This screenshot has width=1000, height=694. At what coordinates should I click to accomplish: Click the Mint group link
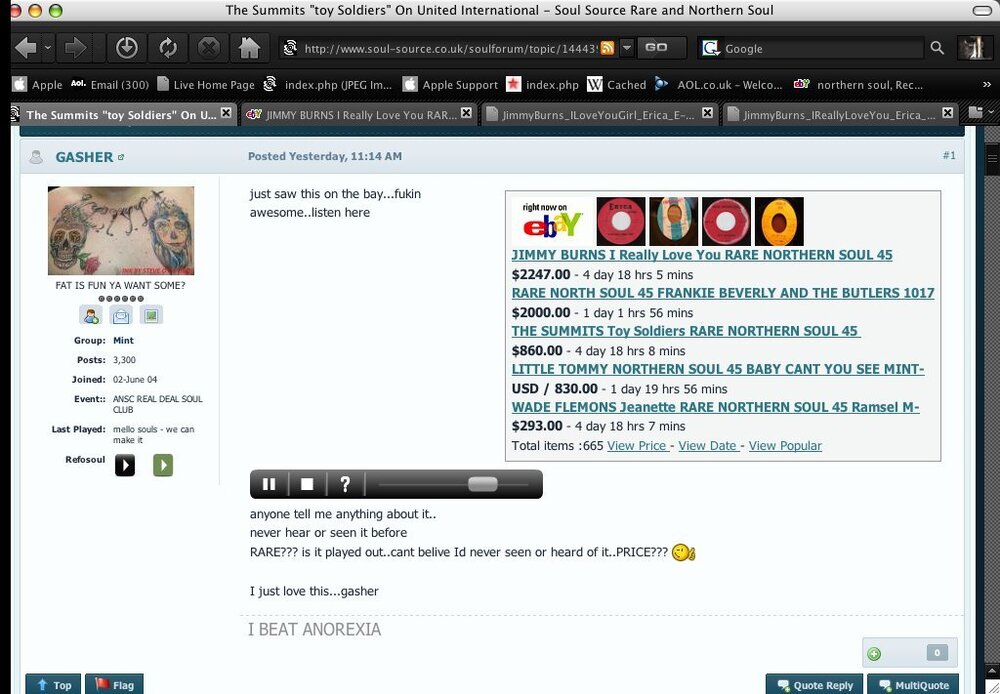click(x=123, y=341)
